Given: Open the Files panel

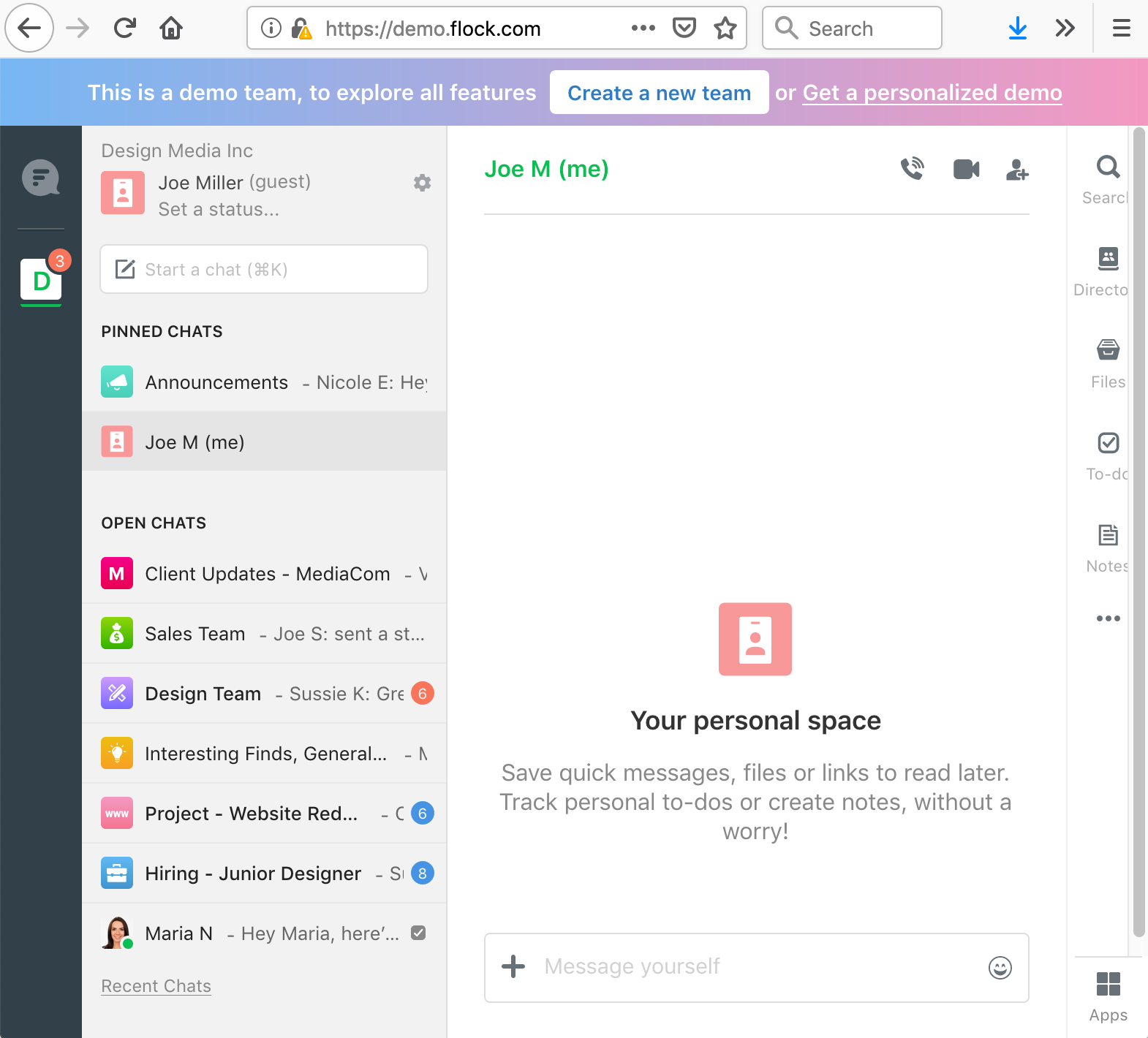Looking at the screenshot, I should pyautogui.click(x=1108, y=364).
